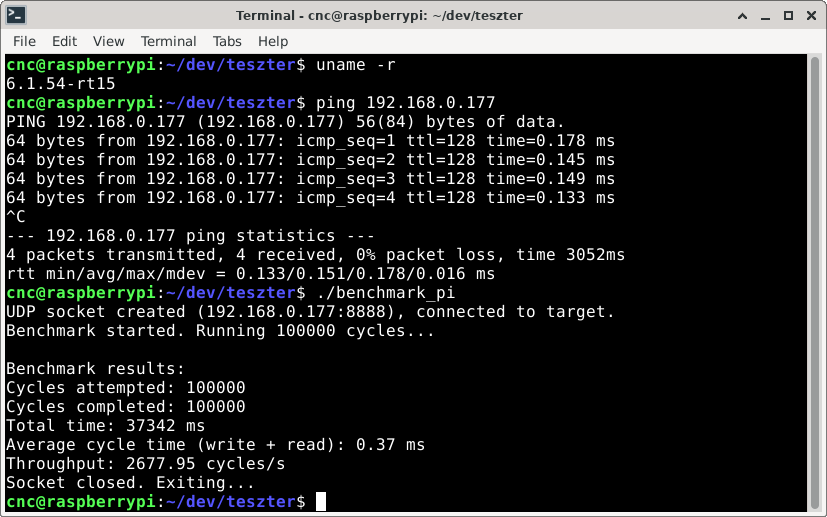827x517 pixels.
Task: Click the '^C' interrupt line
Action: tap(16, 216)
